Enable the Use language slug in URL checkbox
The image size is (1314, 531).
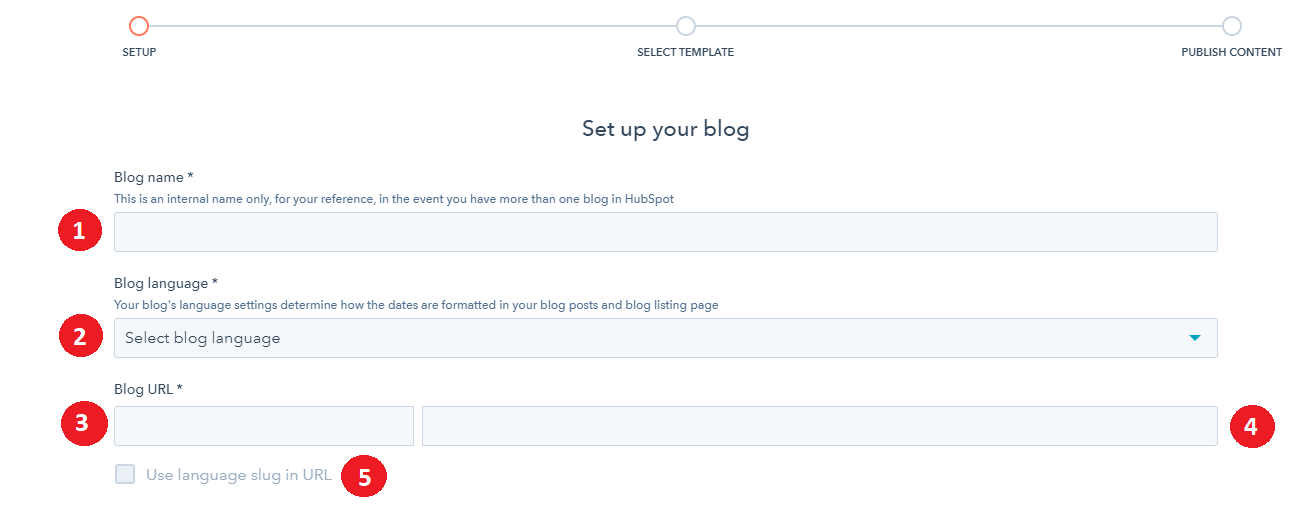coord(125,475)
